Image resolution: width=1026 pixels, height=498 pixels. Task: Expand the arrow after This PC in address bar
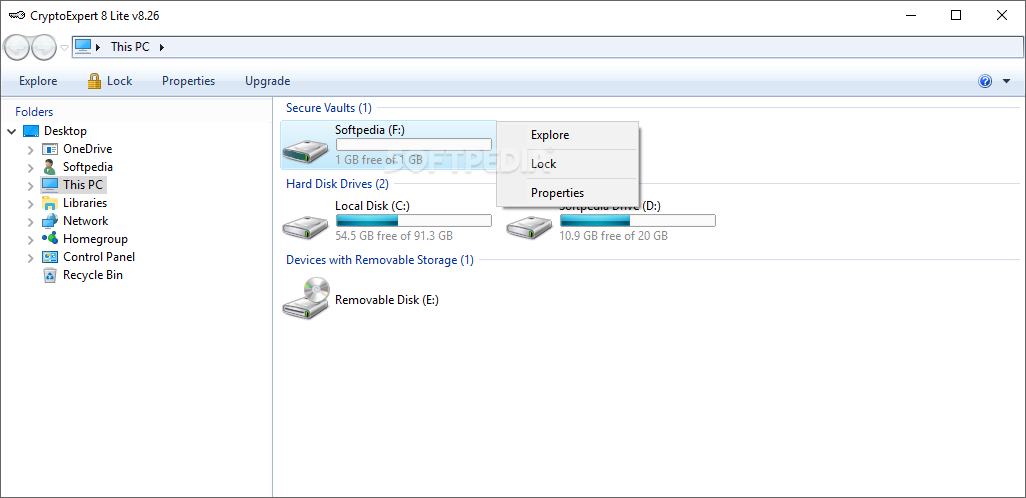coord(162,47)
